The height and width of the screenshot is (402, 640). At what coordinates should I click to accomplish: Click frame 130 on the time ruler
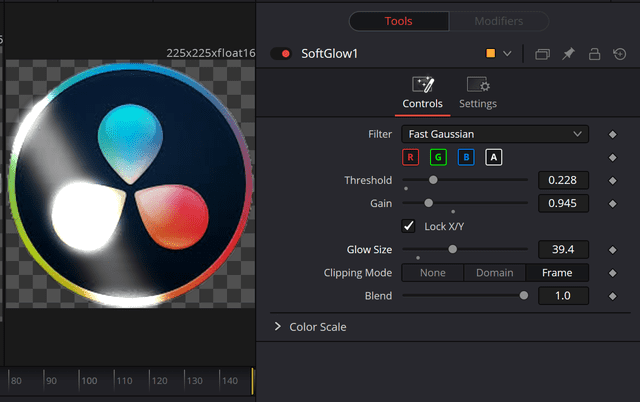(195, 381)
